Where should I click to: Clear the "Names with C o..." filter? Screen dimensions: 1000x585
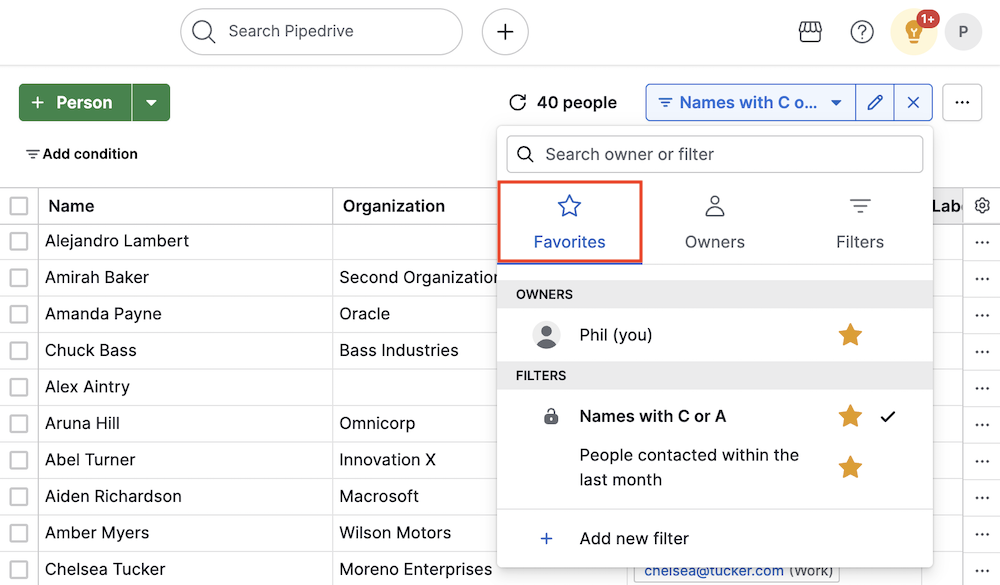(913, 101)
